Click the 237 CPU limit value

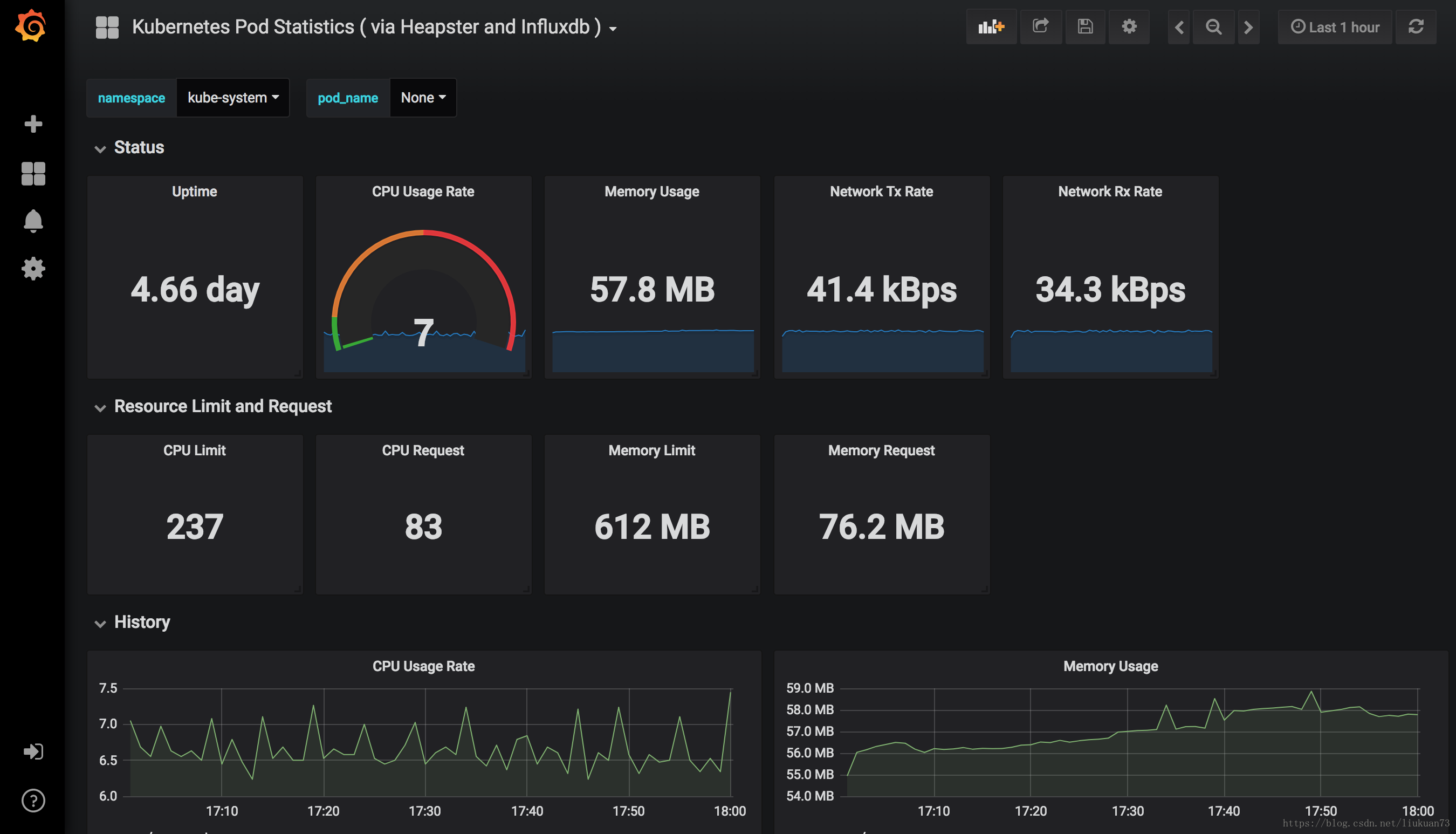tap(195, 527)
